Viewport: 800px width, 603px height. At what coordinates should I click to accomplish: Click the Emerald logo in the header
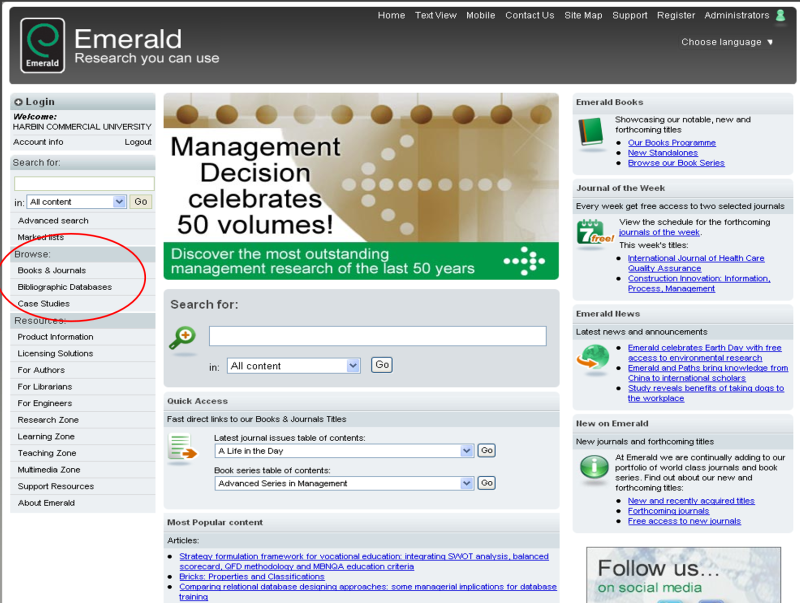tap(42, 45)
